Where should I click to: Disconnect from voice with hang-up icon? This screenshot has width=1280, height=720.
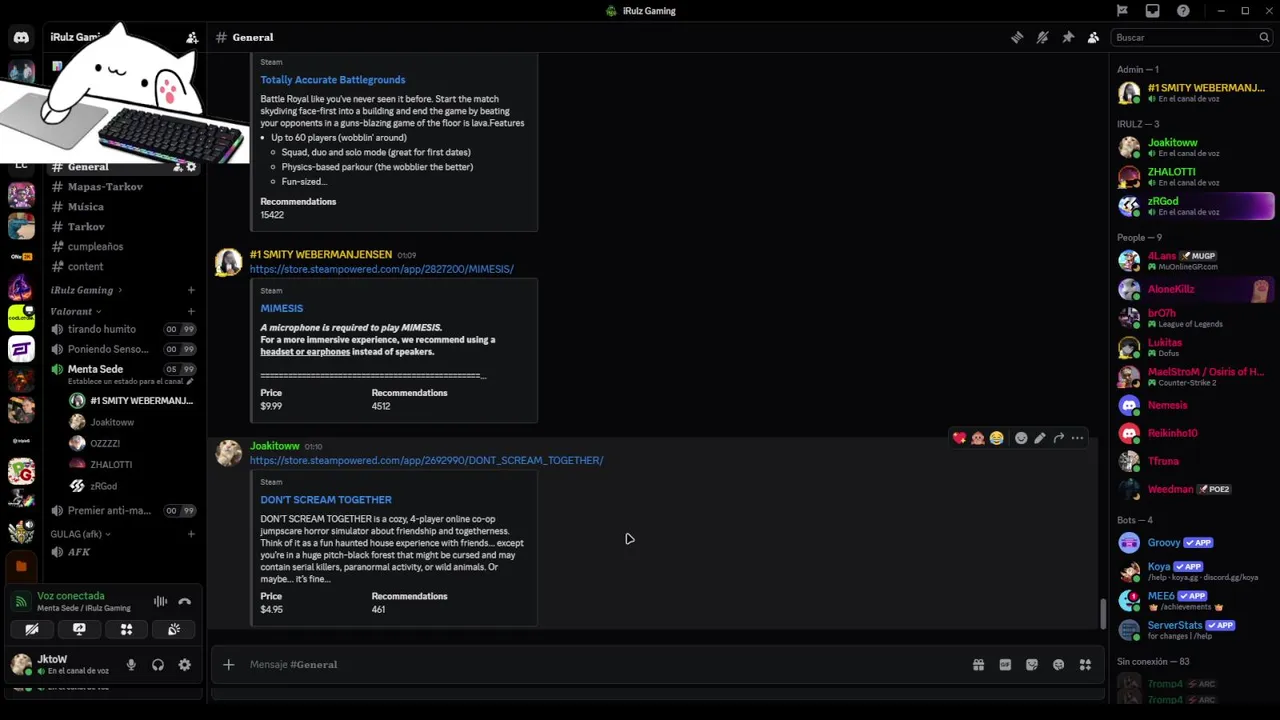click(x=184, y=601)
